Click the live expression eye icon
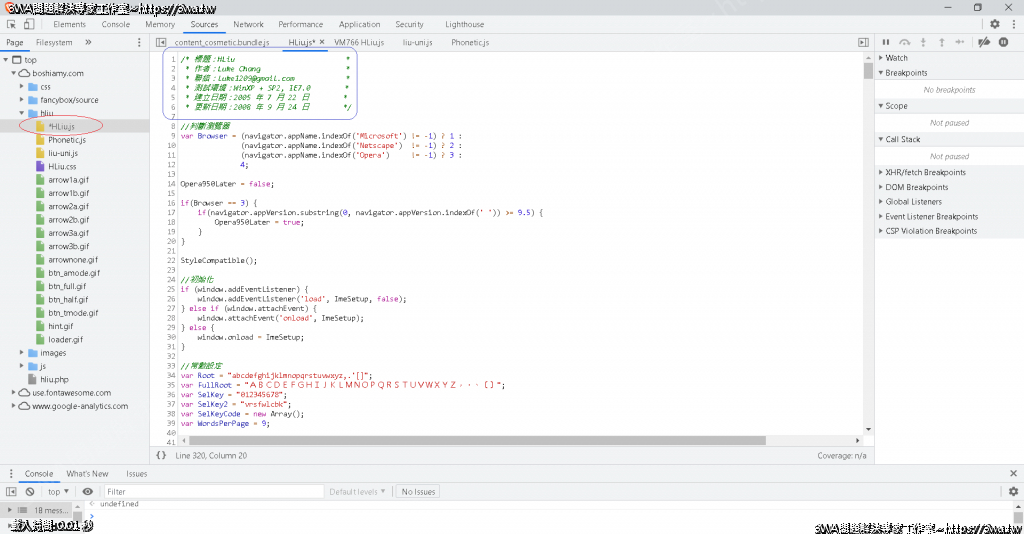 click(88, 492)
